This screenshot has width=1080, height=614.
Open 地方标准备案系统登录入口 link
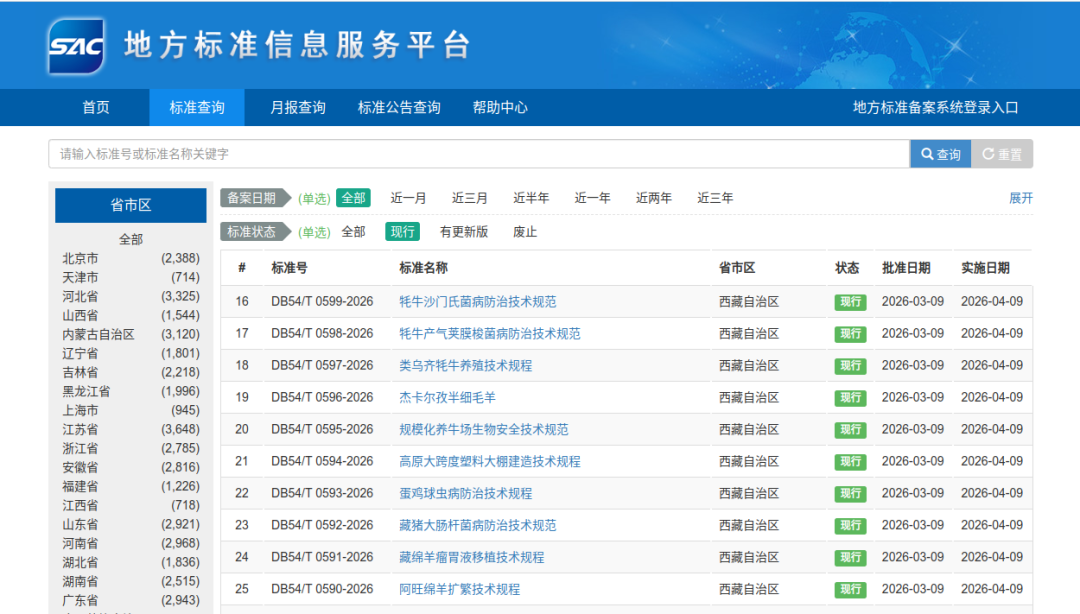point(935,108)
